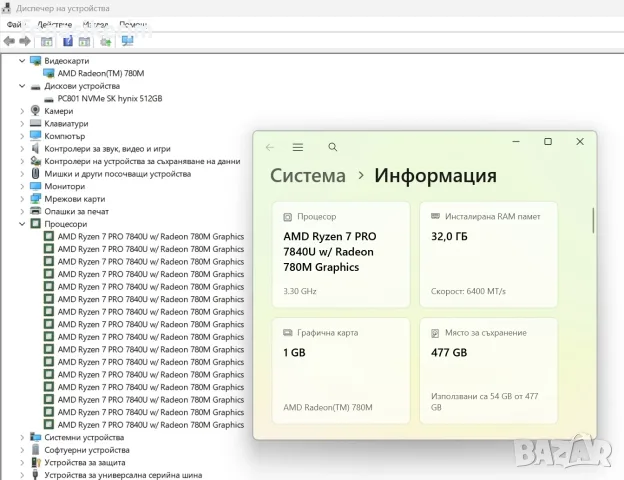624x480 pixels.
Task: Open the Действие menu
Action: pyautogui.click(x=55, y=25)
